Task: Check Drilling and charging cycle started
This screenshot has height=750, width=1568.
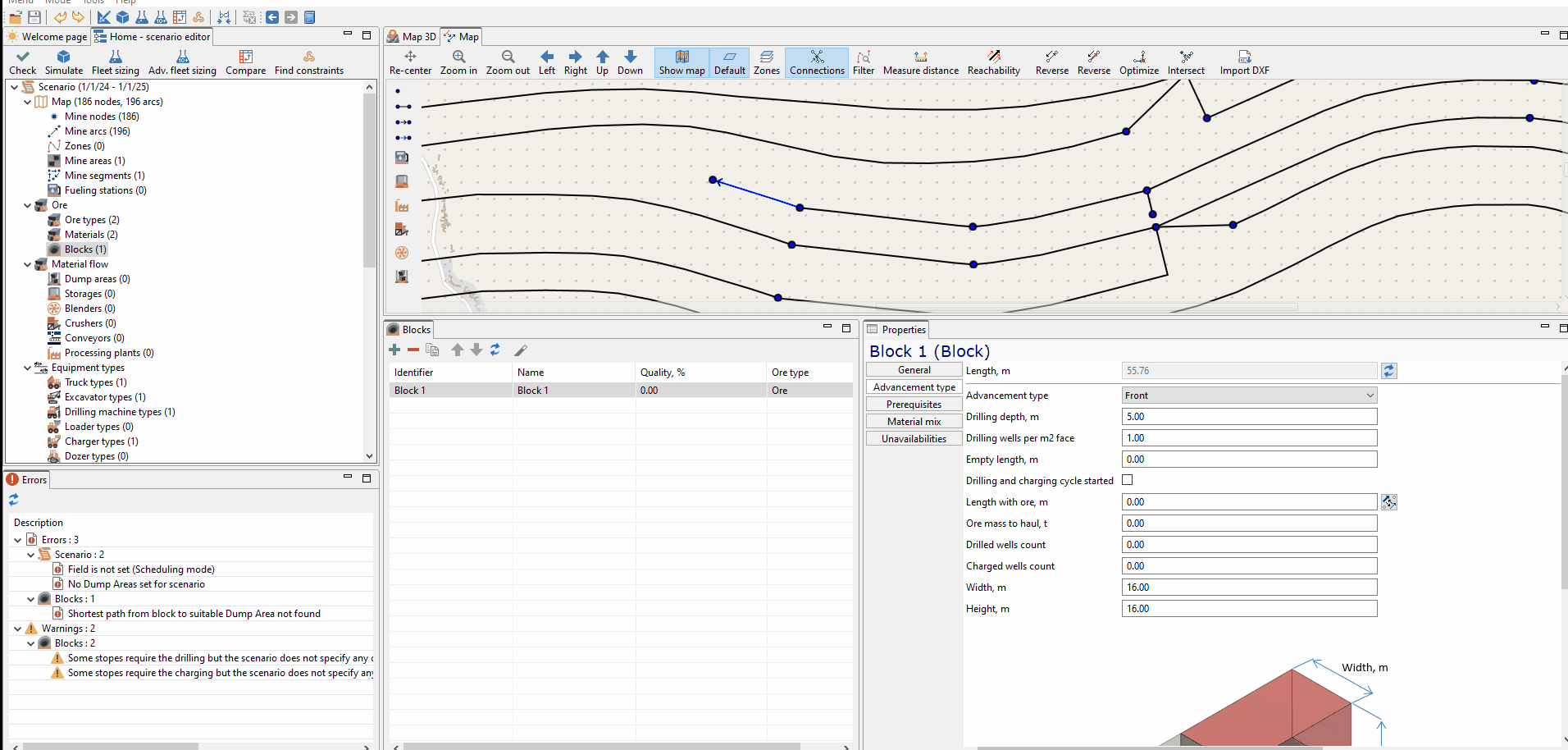Action: (x=1128, y=480)
